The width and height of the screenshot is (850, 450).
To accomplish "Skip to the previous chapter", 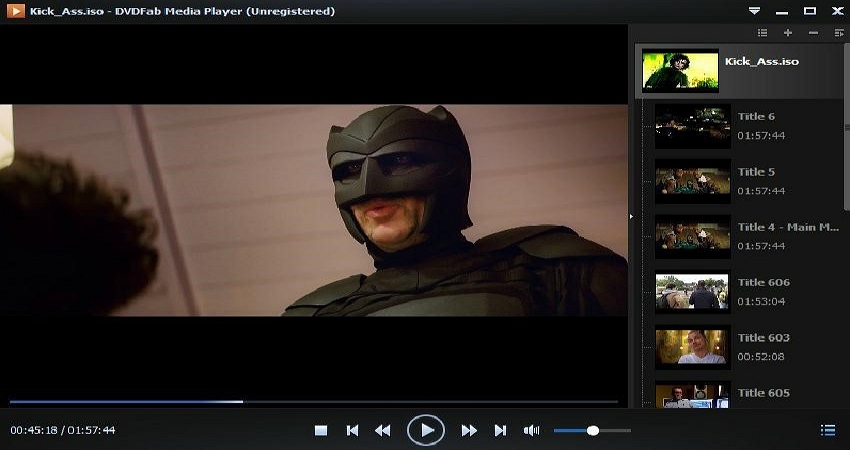I will [352, 430].
